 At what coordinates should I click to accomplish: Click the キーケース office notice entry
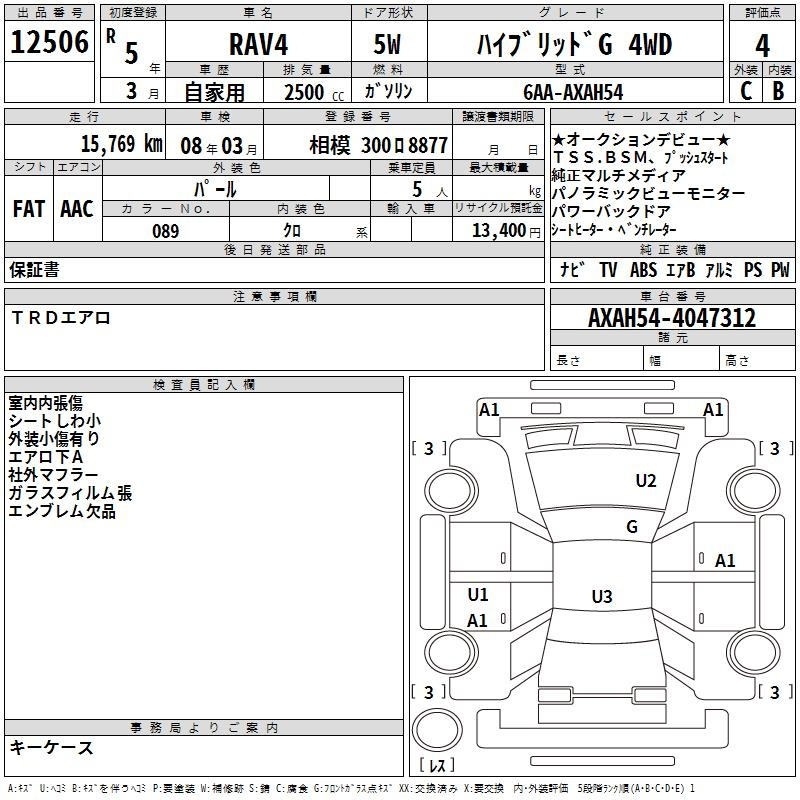tap(51, 748)
